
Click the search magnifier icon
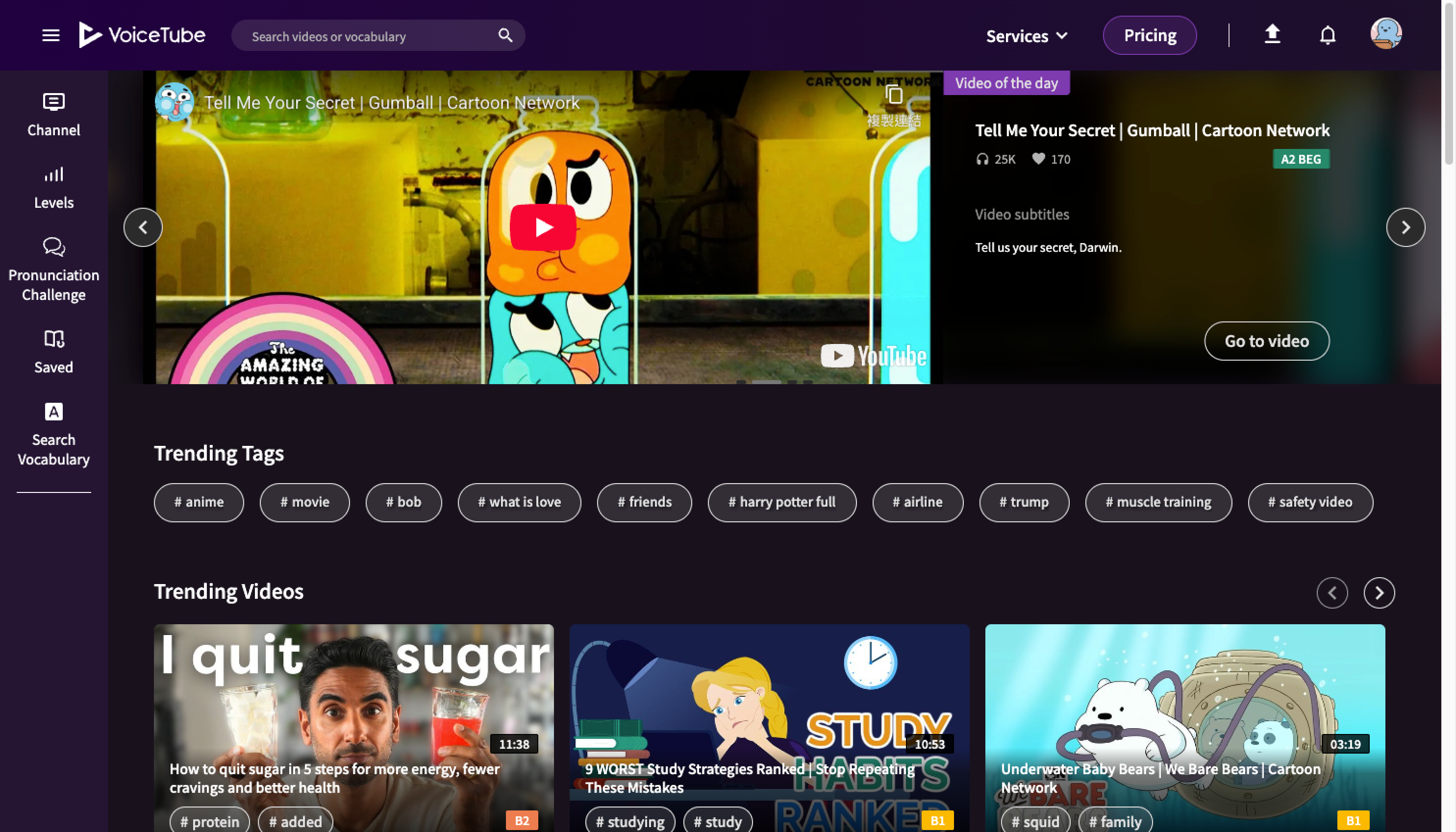tap(505, 35)
